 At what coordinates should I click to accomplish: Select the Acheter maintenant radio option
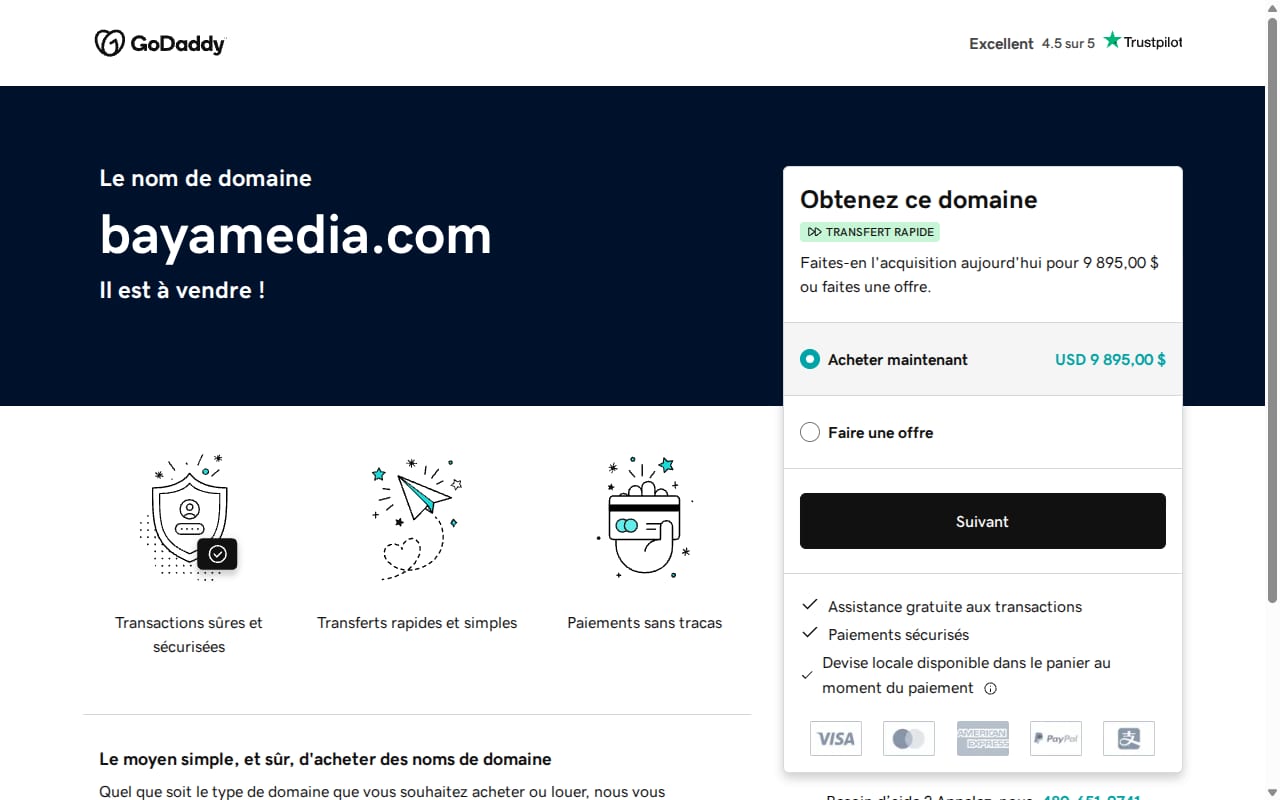click(x=810, y=359)
